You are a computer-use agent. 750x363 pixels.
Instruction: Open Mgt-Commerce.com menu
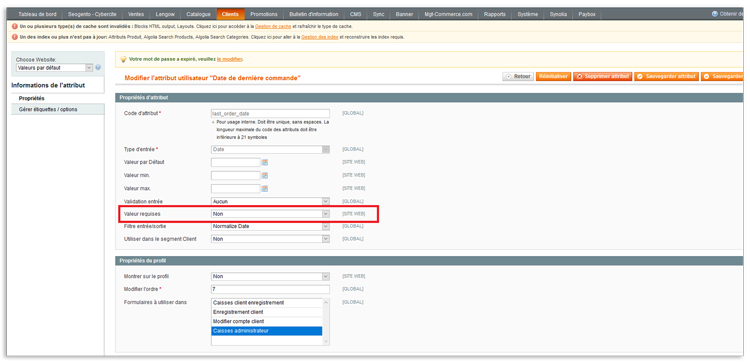pos(448,14)
